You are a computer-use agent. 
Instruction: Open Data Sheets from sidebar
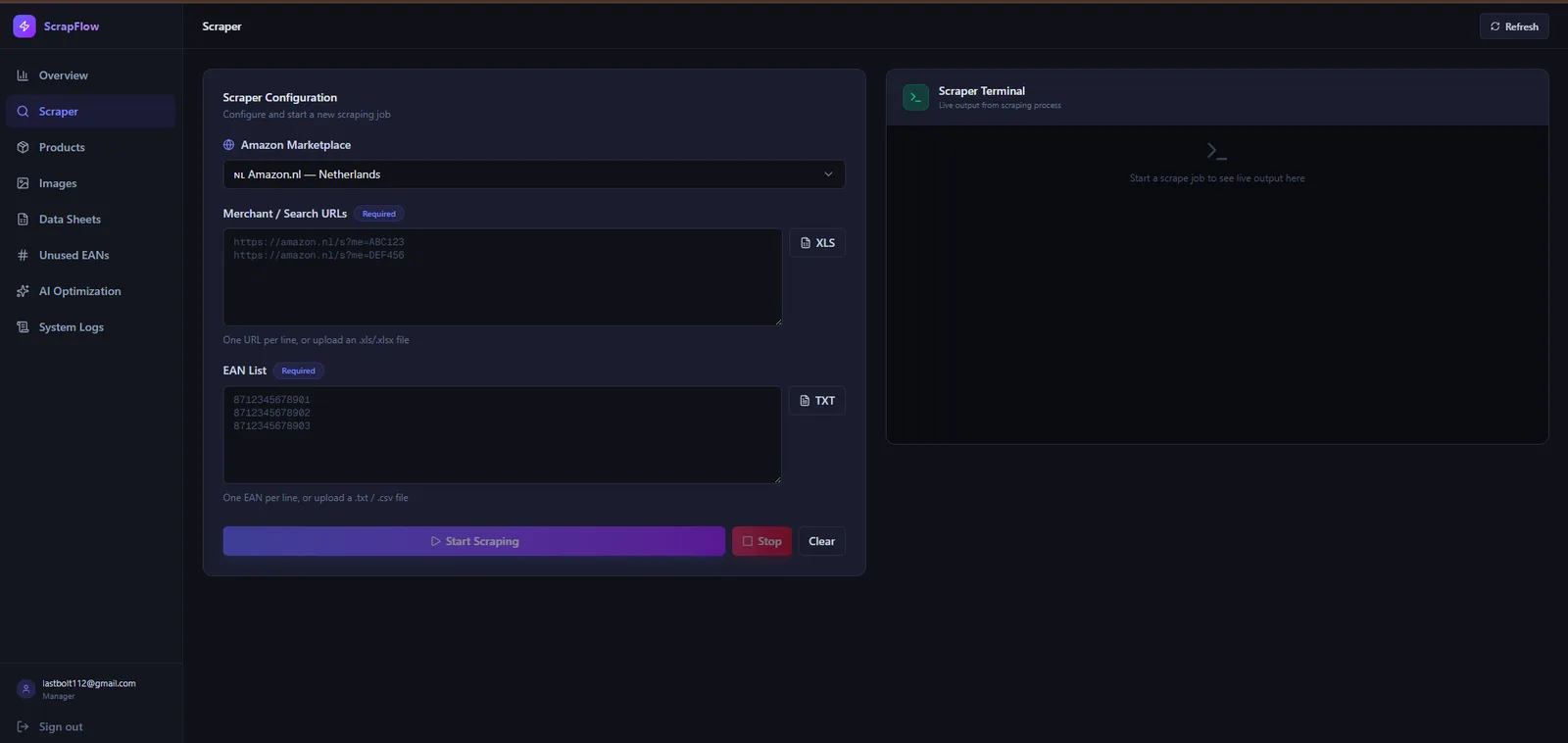90,220
